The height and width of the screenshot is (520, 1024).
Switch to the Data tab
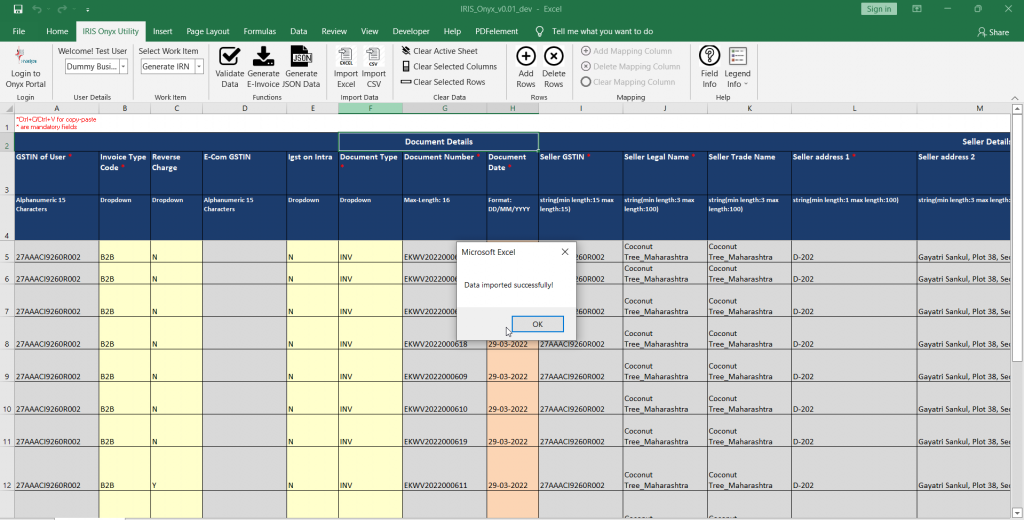pyautogui.click(x=298, y=31)
